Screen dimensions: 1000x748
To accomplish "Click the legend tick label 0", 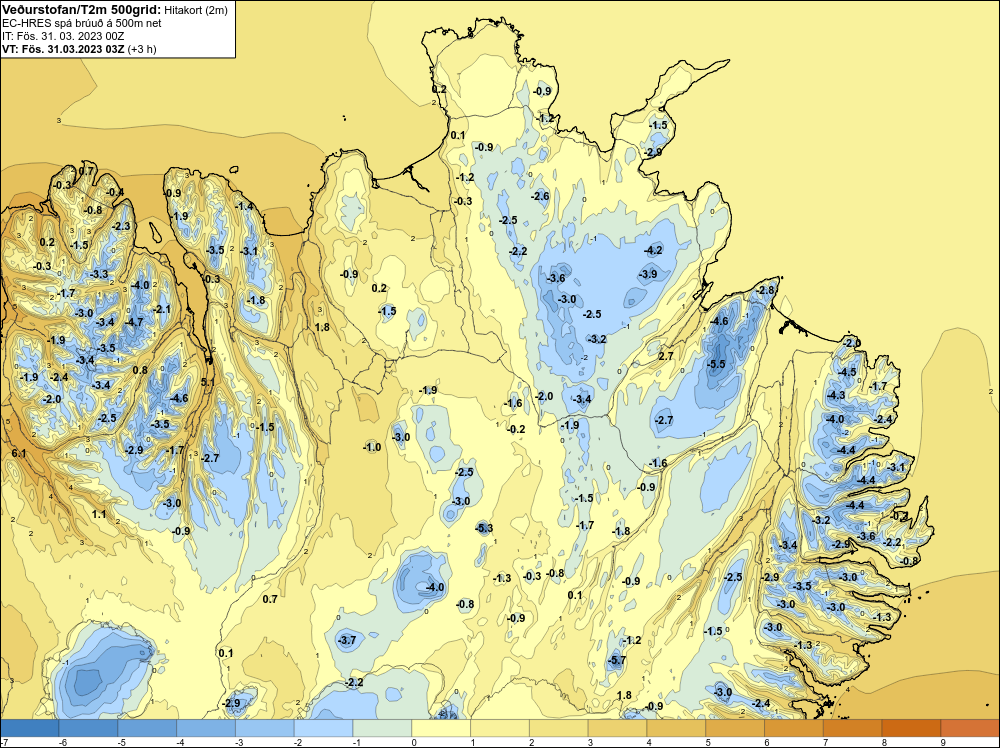I will click(414, 742).
